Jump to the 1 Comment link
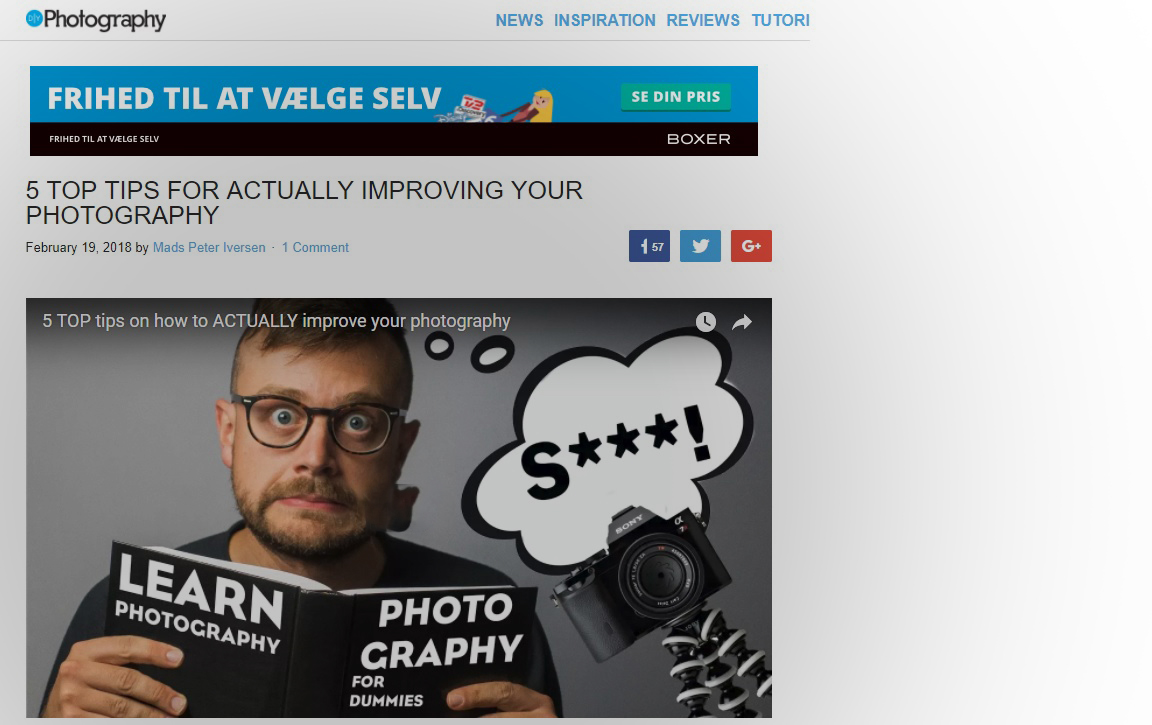 click(x=315, y=248)
